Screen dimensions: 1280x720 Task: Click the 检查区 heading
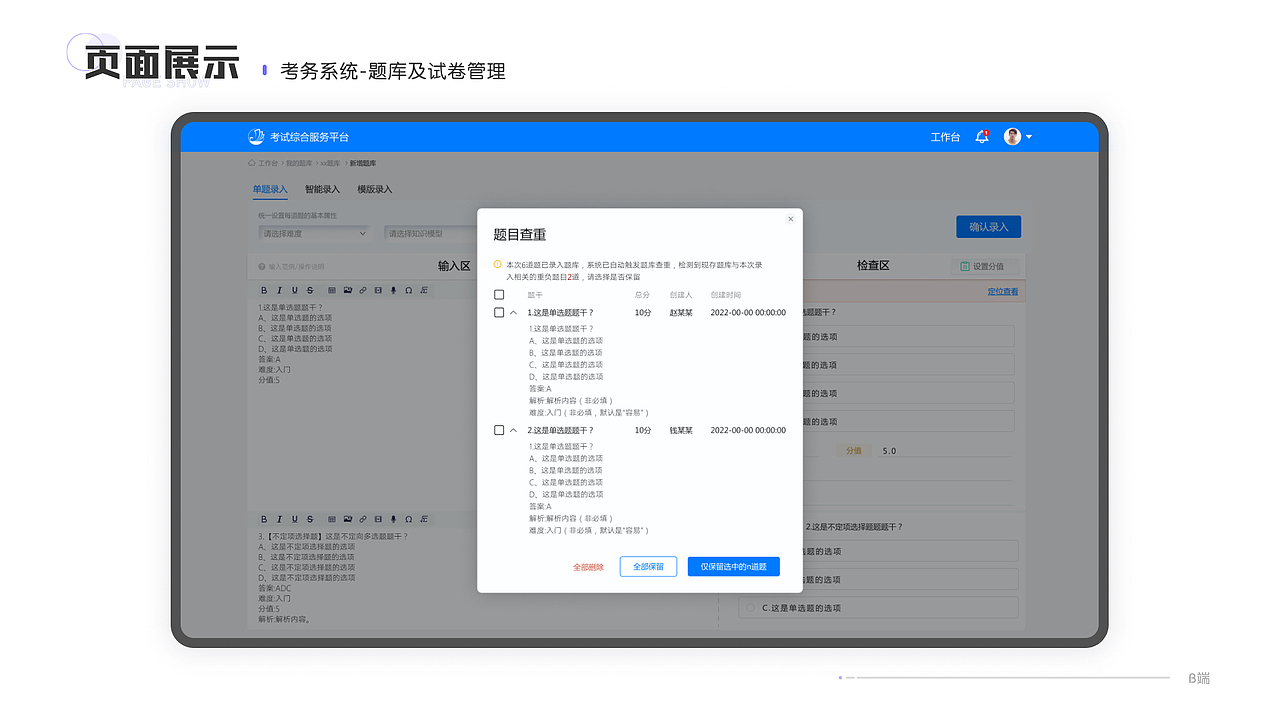(x=873, y=266)
